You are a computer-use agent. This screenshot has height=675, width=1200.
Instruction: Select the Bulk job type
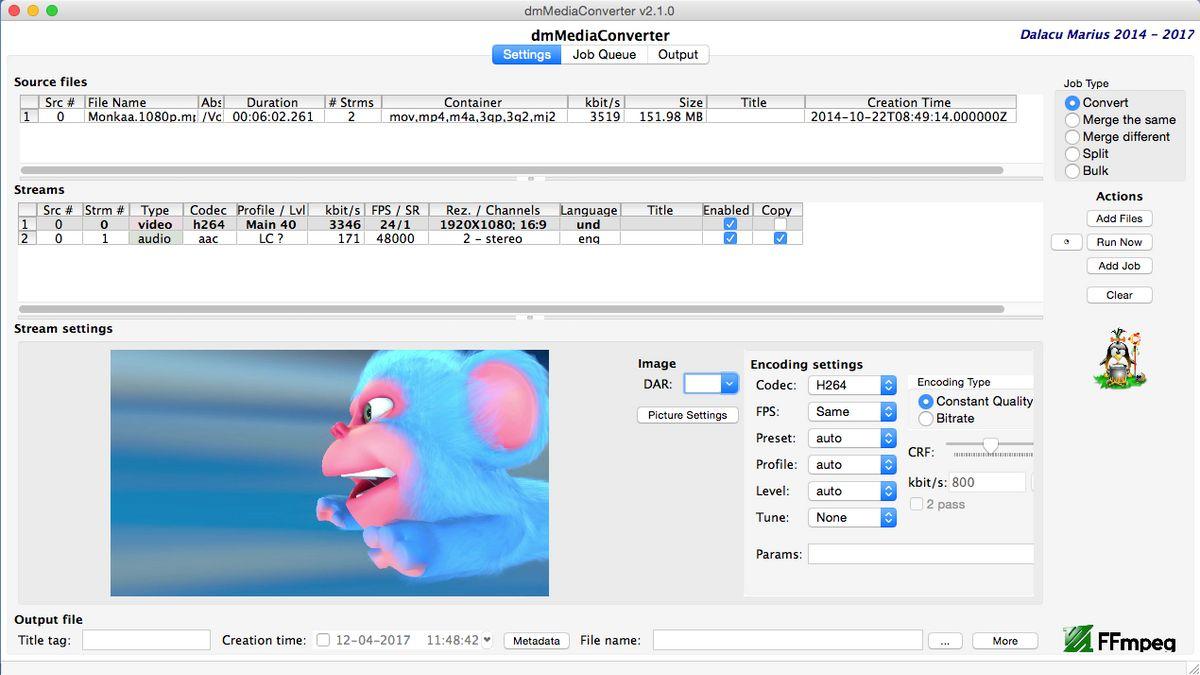(1072, 171)
